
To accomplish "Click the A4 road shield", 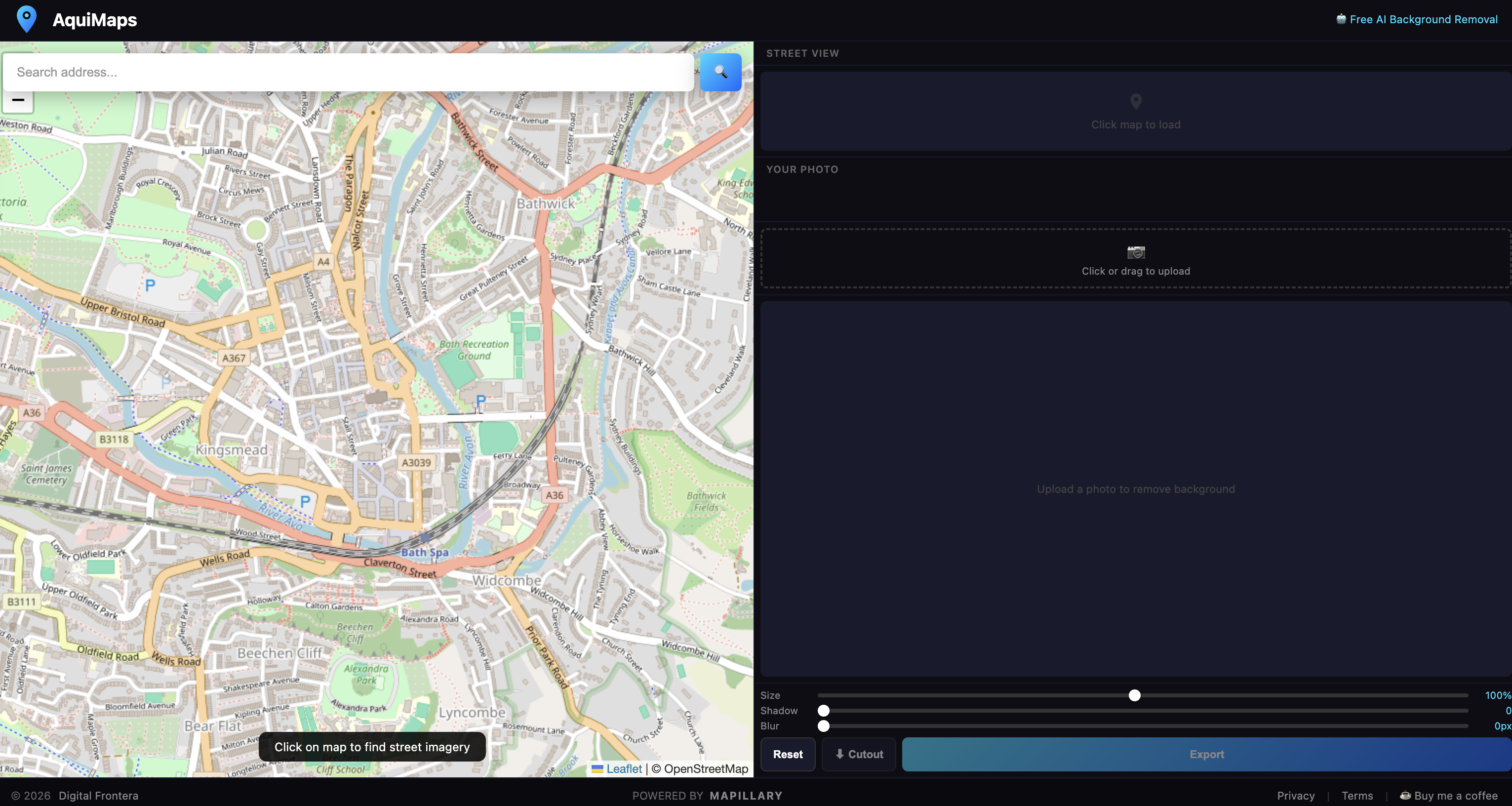I will [323, 262].
